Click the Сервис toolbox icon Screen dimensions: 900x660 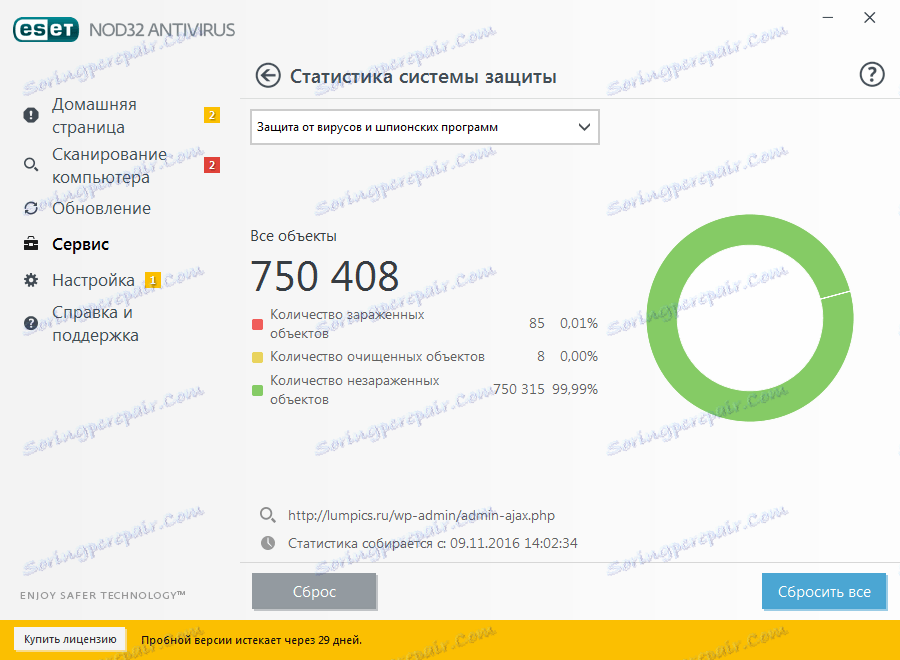(x=31, y=244)
